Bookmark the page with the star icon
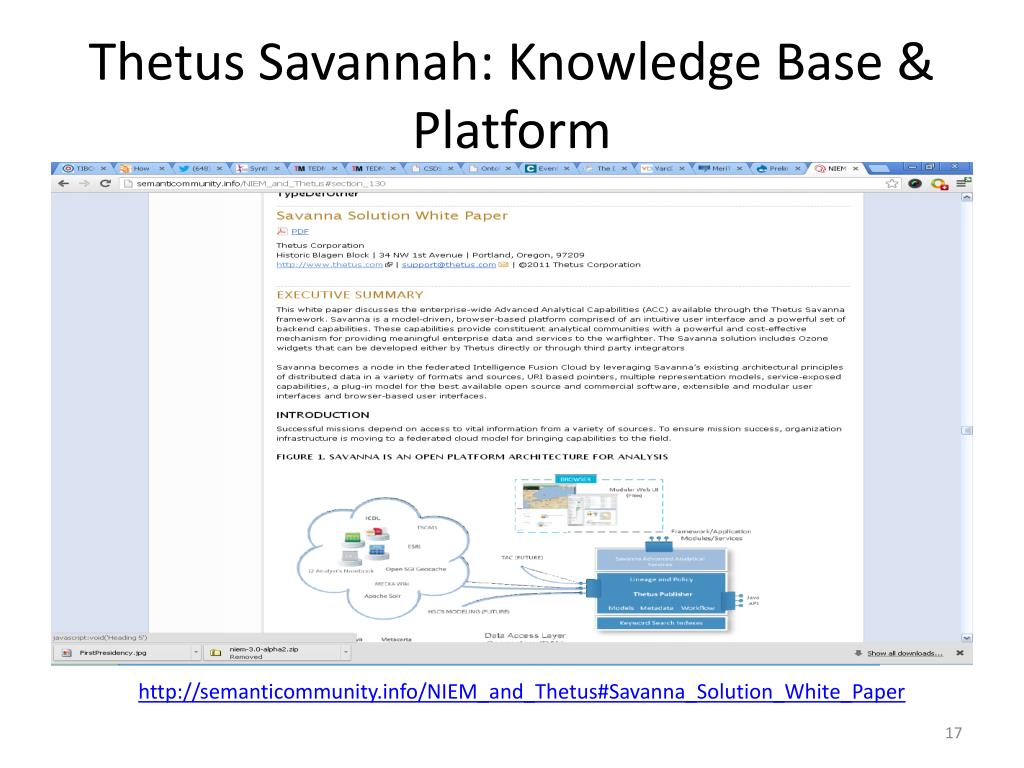This screenshot has width=1024, height=768. pyautogui.click(x=892, y=184)
